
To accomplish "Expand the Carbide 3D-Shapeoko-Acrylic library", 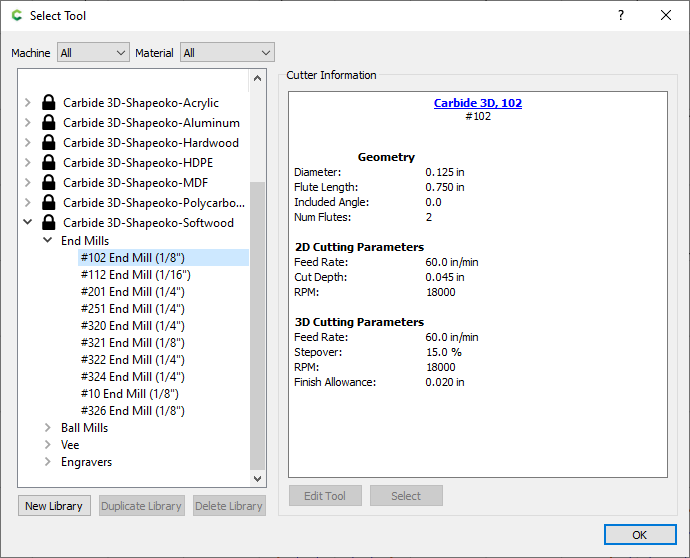I will [x=28, y=103].
